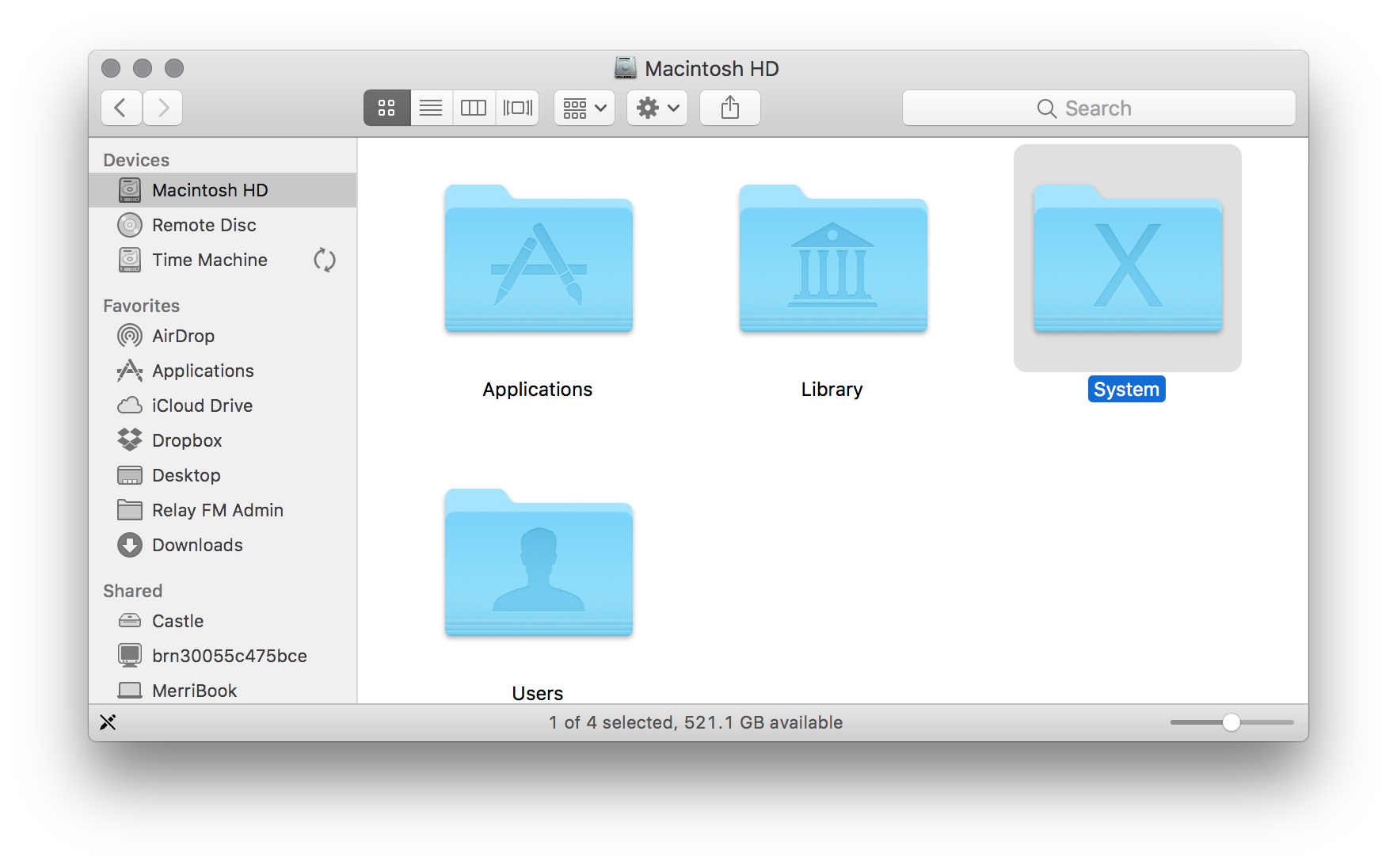Select Castle shared server
1397x868 pixels.
[x=223, y=621]
